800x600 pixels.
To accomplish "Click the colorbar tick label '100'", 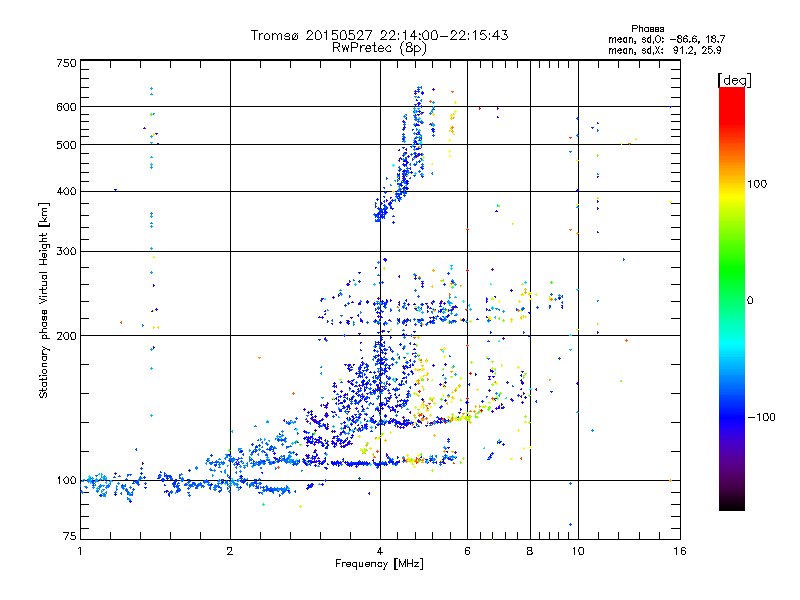I will click(757, 184).
